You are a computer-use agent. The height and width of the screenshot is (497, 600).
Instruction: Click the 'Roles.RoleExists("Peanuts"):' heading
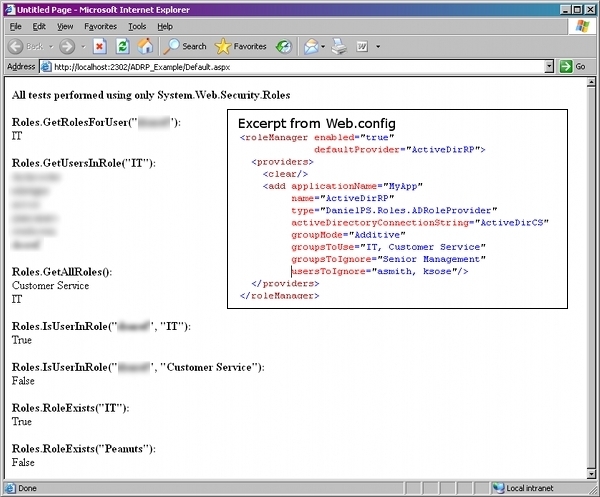point(84,448)
